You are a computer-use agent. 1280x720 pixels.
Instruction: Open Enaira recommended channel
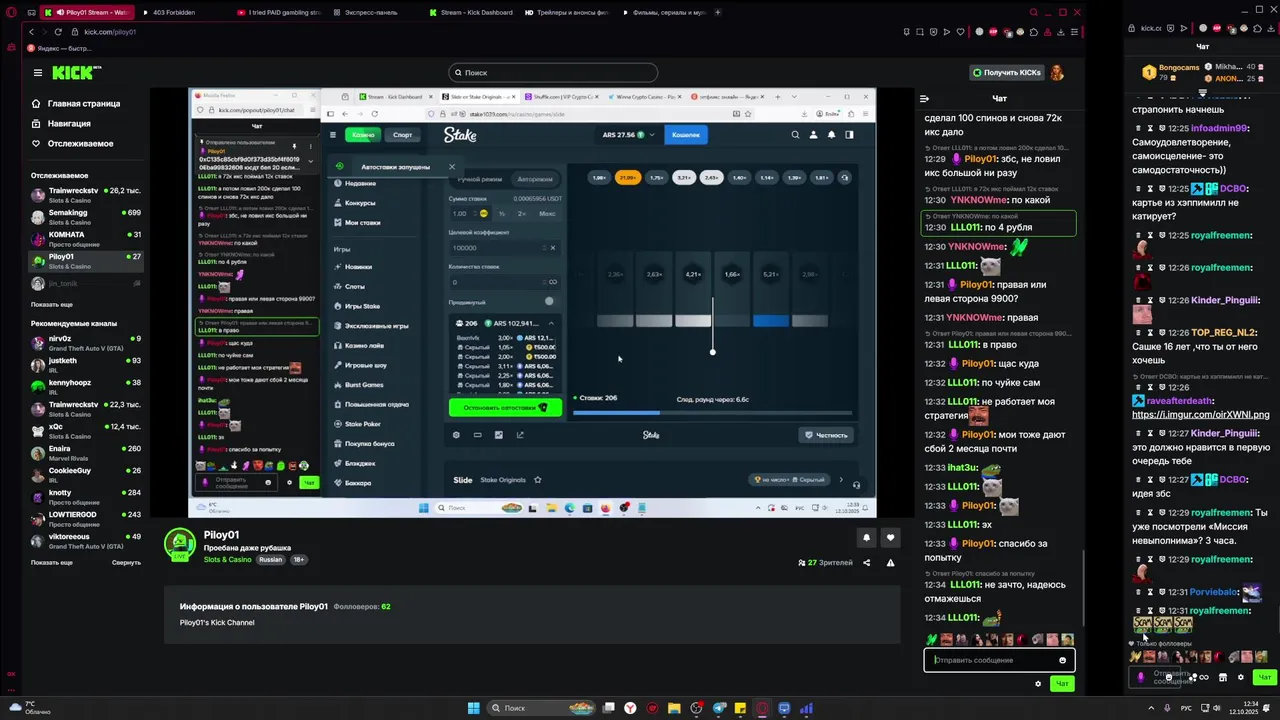(86, 452)
